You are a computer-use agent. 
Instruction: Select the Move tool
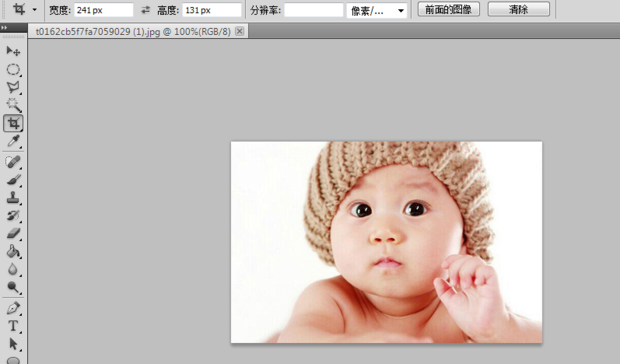point(13,51)
